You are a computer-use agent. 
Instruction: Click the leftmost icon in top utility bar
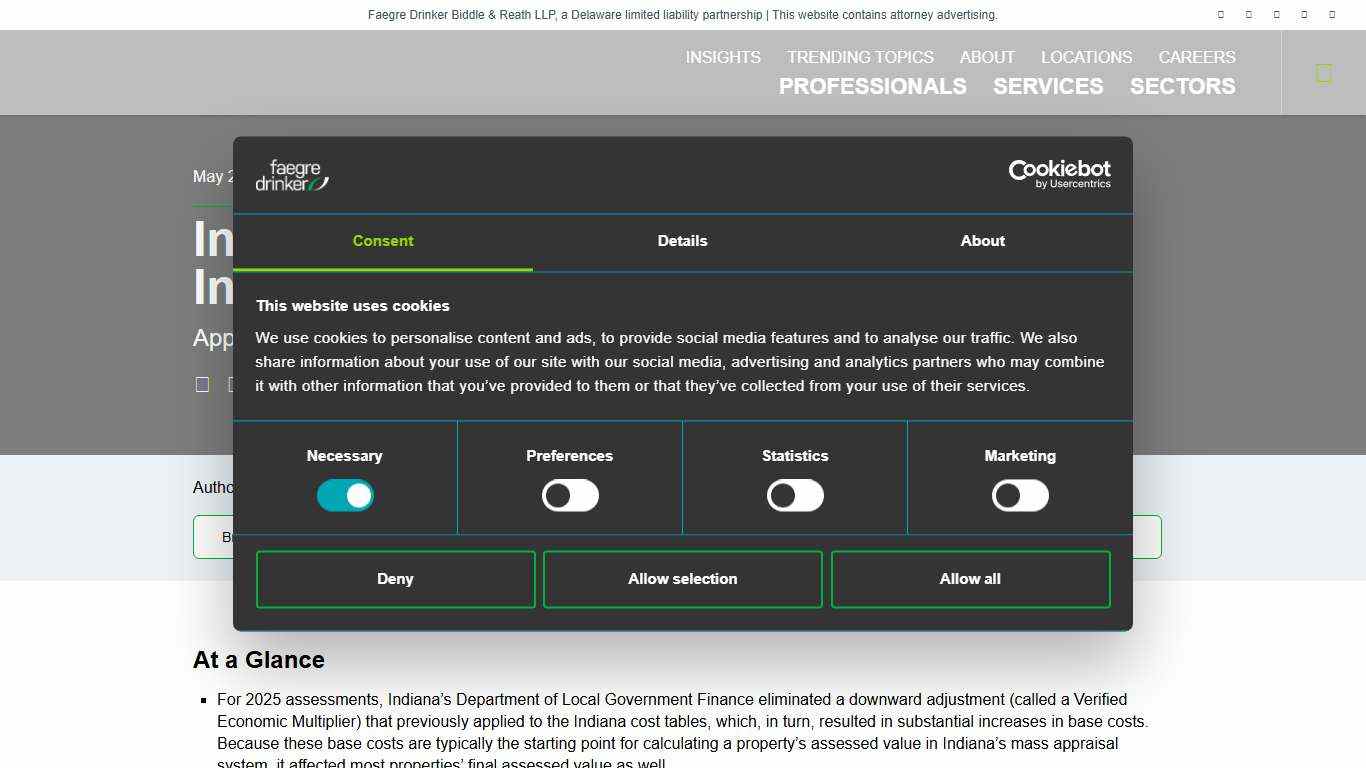pyautogui.click(x=1220, y=15)
